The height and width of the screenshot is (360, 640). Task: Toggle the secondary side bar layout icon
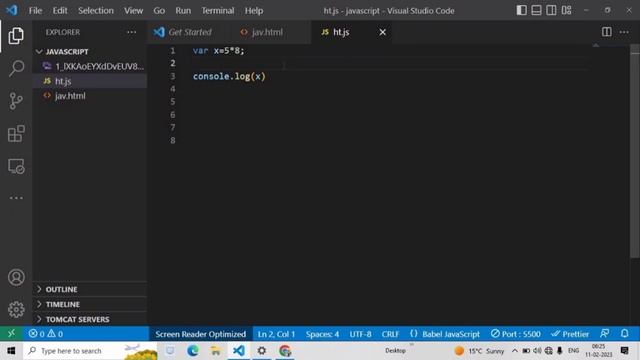(551, 10)
